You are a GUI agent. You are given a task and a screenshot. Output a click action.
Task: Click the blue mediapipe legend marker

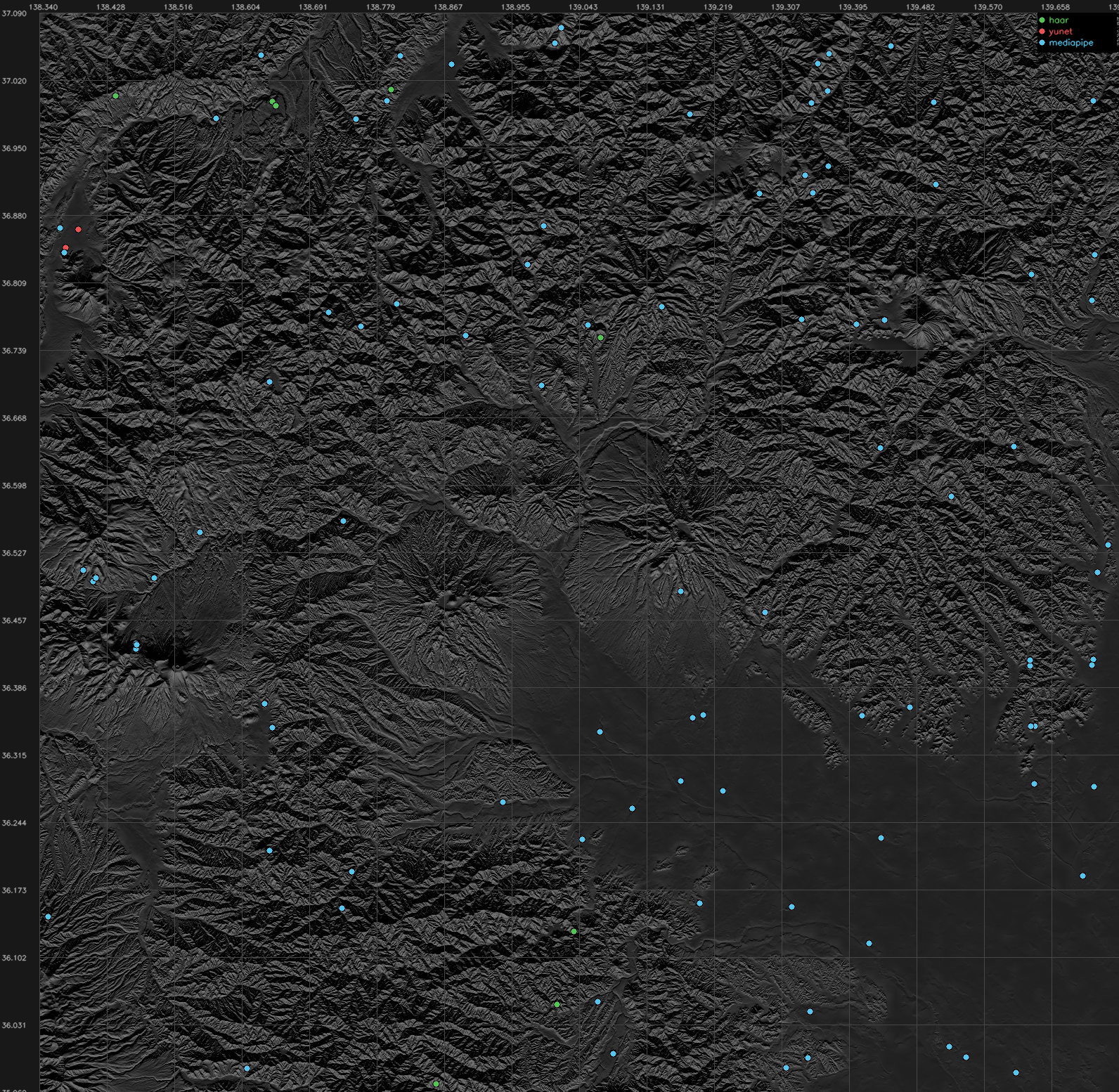coord(1042,43)
